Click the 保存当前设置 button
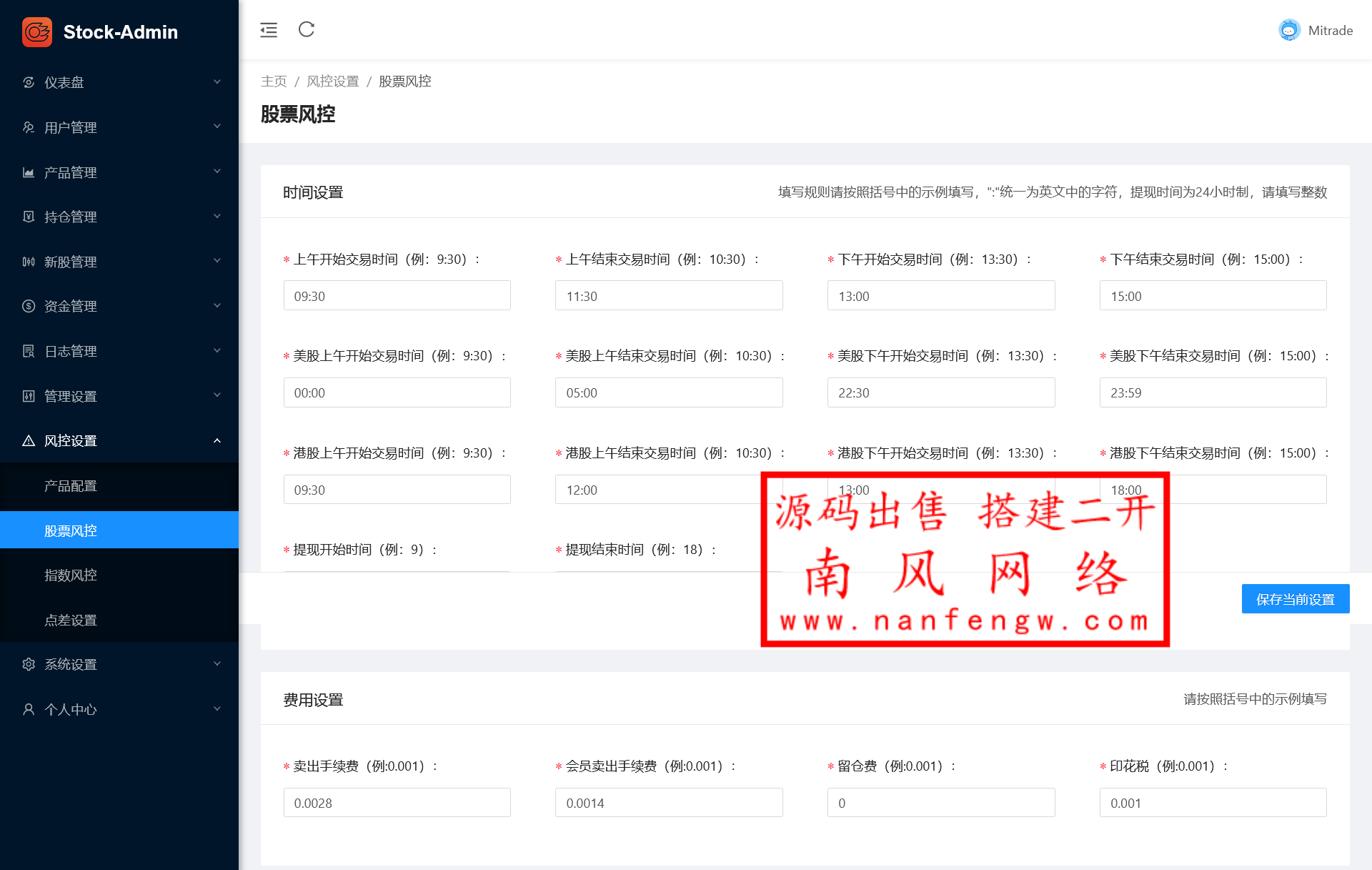The height and width of the screenshot is (870, 1372). (1295, 599)
